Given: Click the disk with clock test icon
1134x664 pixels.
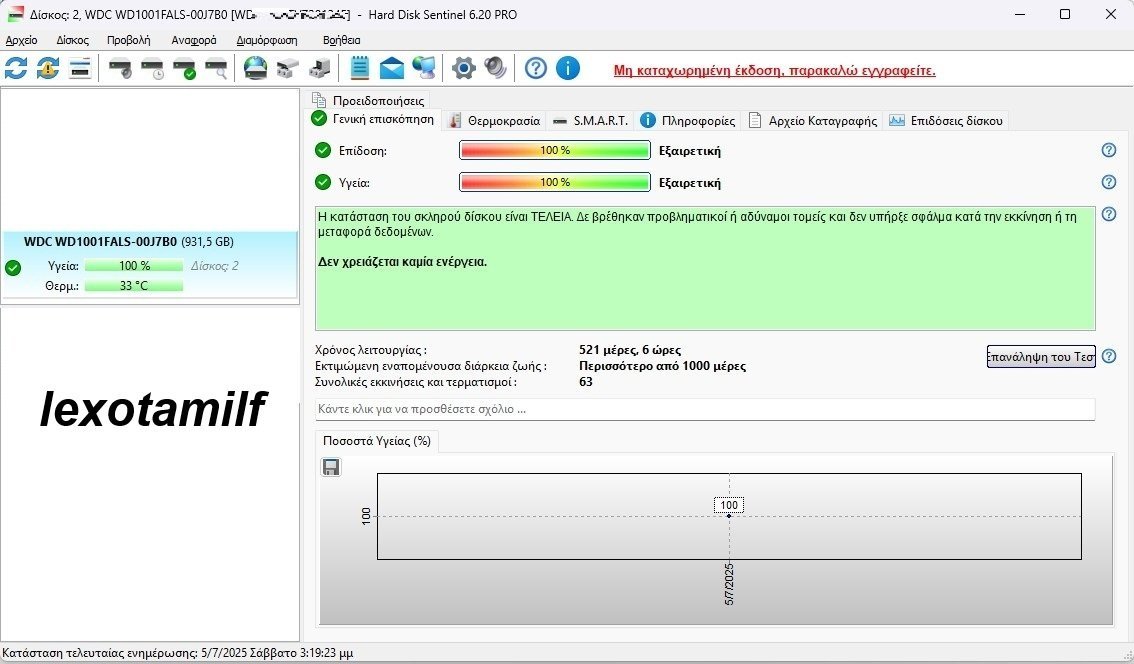Looking at the screenshot, I should pos(152,69).
